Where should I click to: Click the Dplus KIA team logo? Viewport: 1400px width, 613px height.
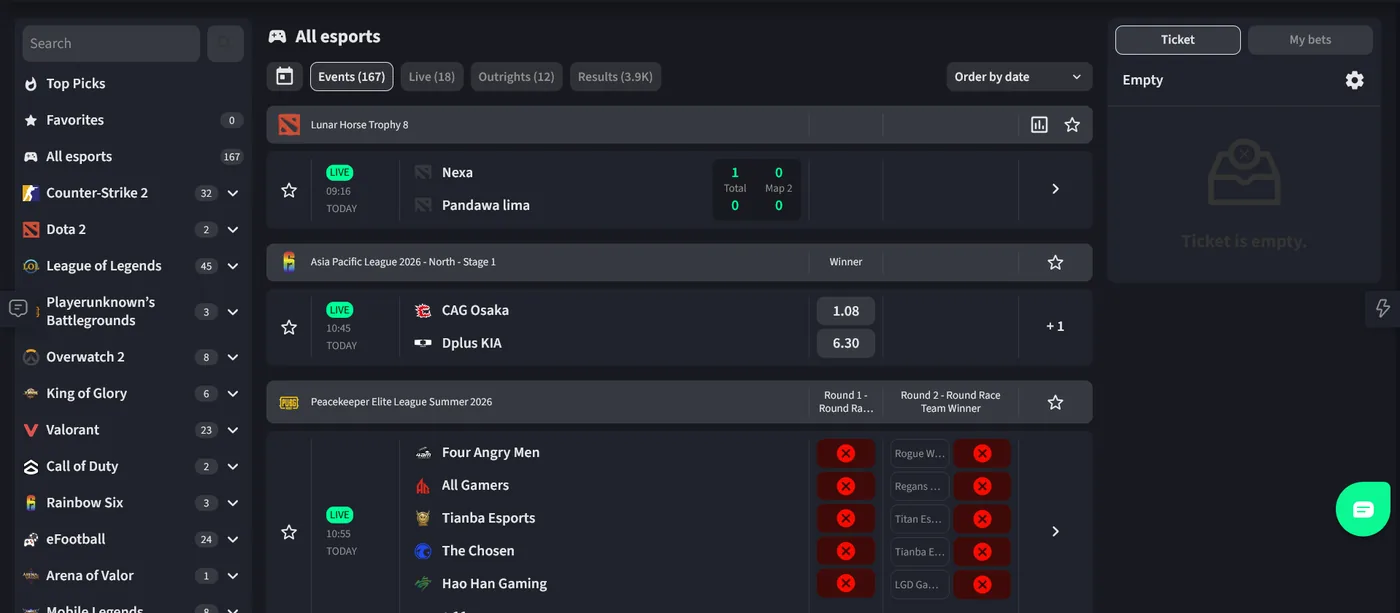click(x=423, y=343)
